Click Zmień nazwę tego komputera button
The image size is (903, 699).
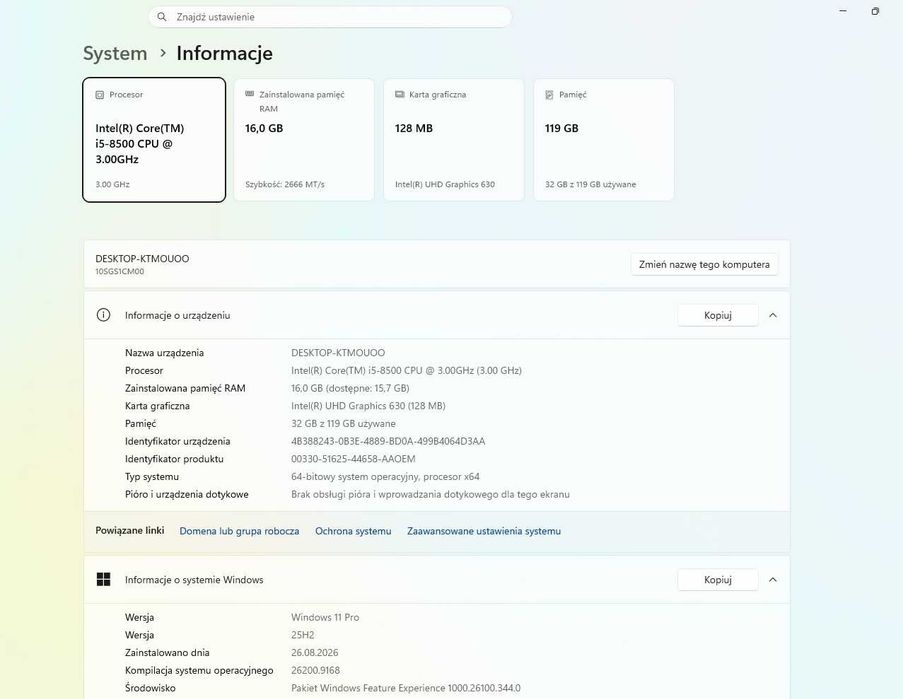704,264
